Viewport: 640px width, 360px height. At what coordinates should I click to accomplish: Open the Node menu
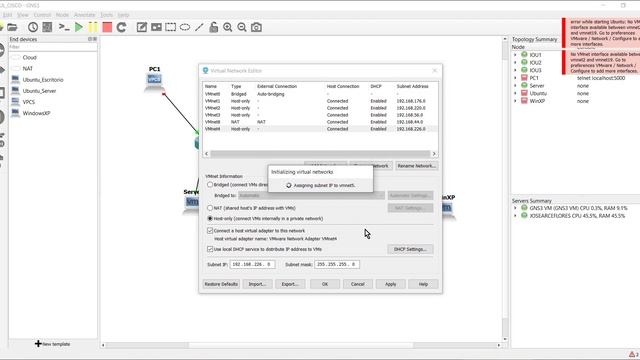(62, 15)
